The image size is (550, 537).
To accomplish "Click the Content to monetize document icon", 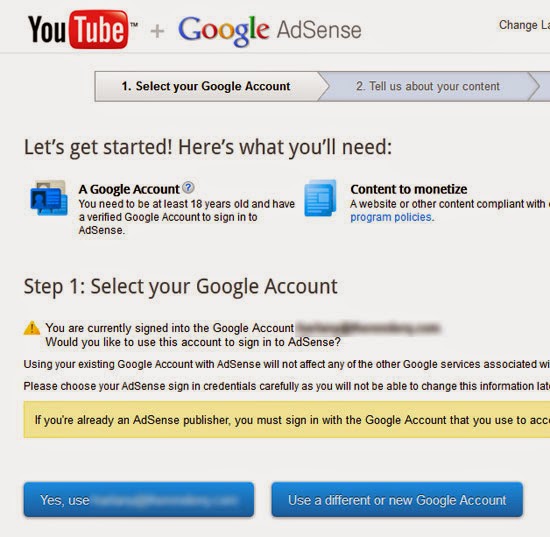I will pyautogui.click(x=320, y=198).
